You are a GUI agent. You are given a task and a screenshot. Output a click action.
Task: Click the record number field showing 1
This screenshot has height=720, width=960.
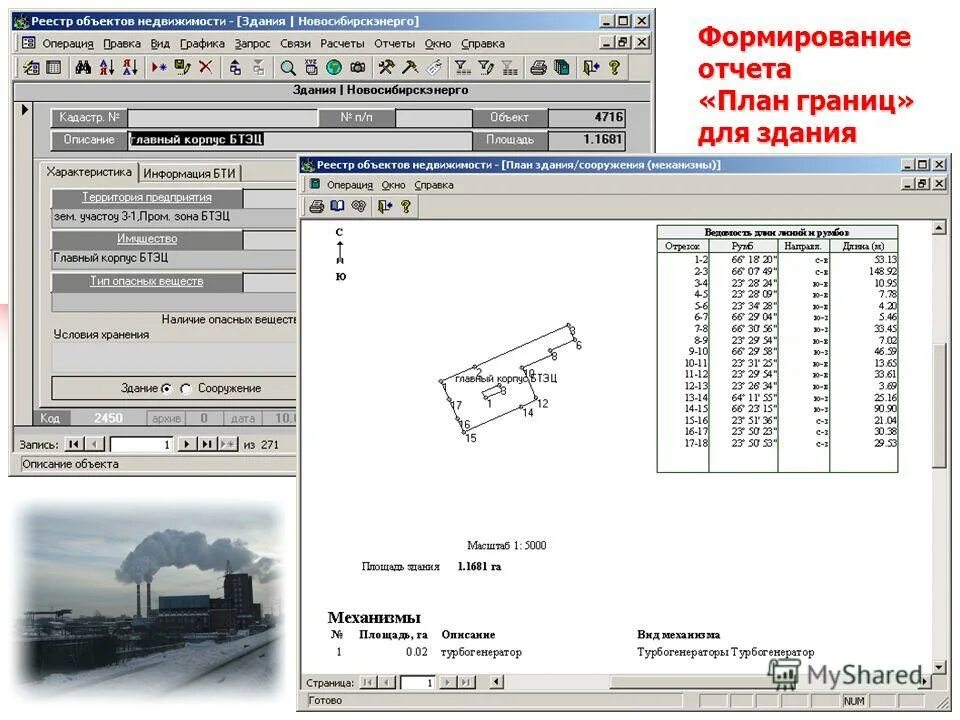pyautogui.click(x=141, y=444)
